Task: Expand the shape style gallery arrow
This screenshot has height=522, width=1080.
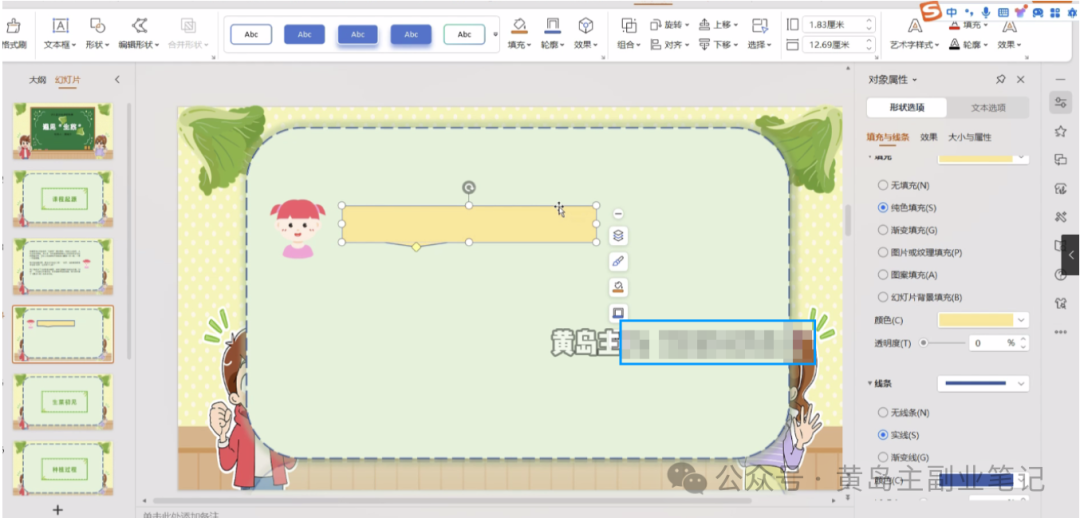Action: [496, 35]
